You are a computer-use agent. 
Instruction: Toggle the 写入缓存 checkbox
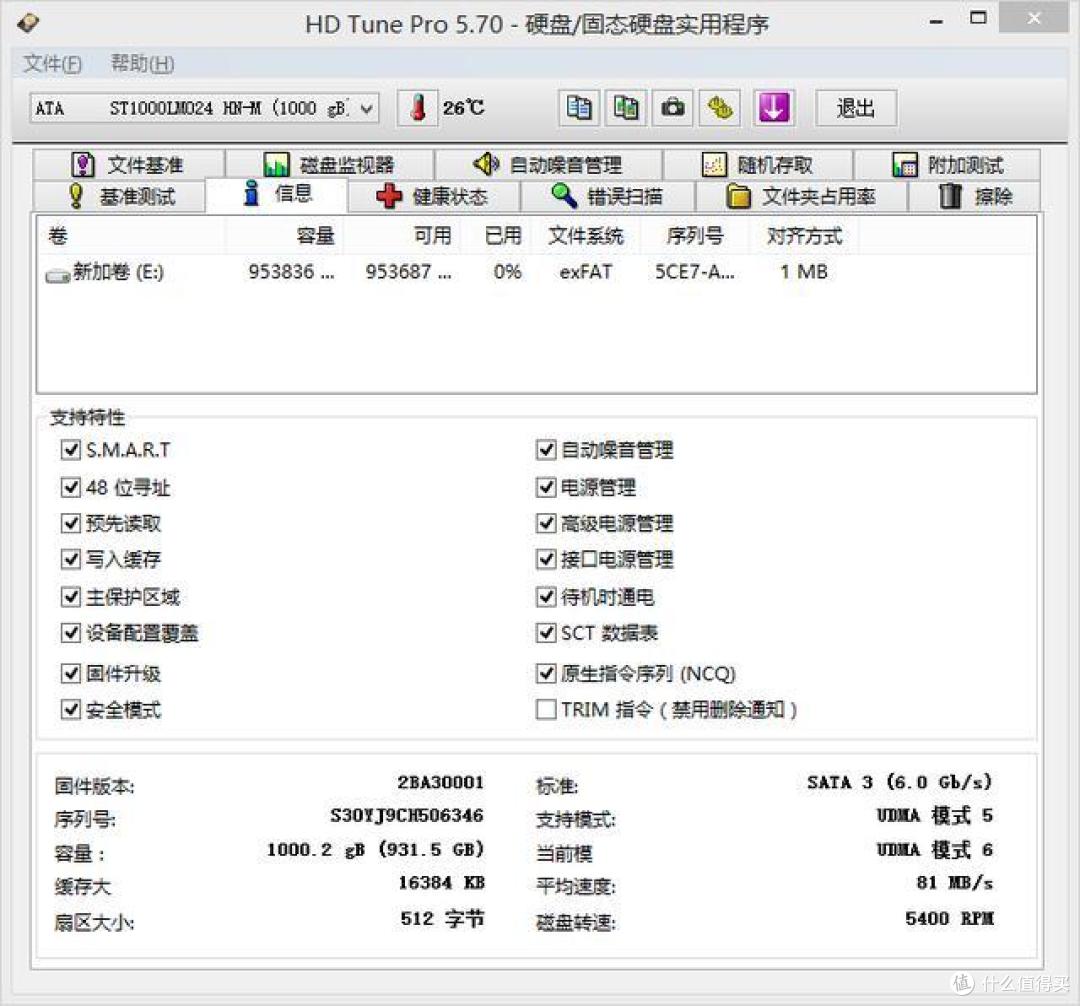click(x=71, y=558)
